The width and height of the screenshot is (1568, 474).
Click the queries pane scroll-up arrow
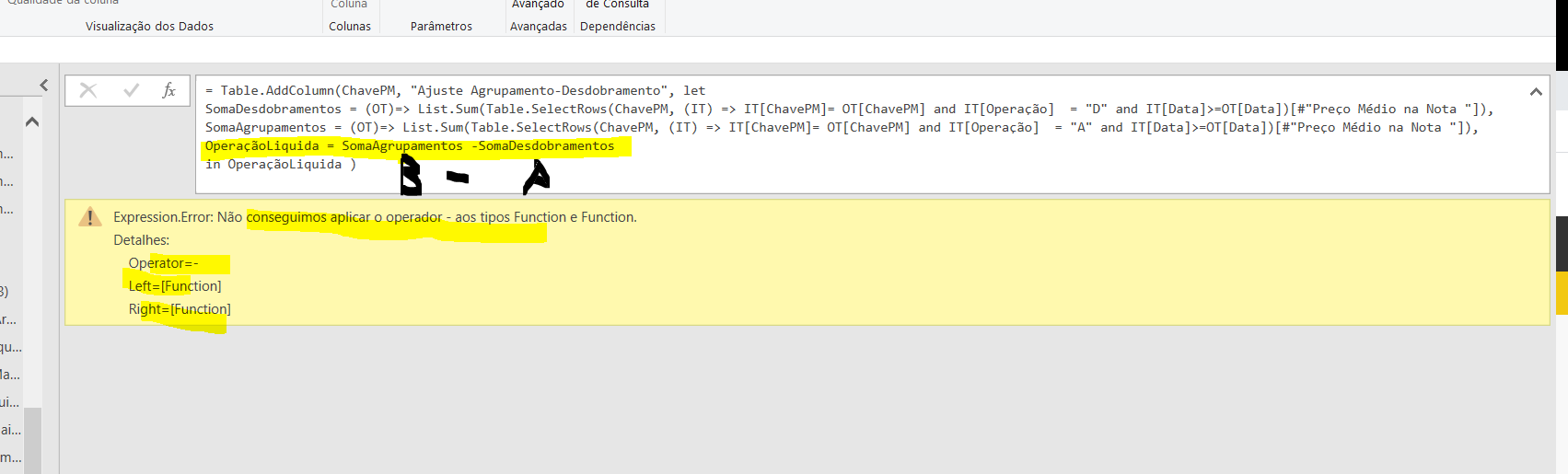click(x=32, y=121)
